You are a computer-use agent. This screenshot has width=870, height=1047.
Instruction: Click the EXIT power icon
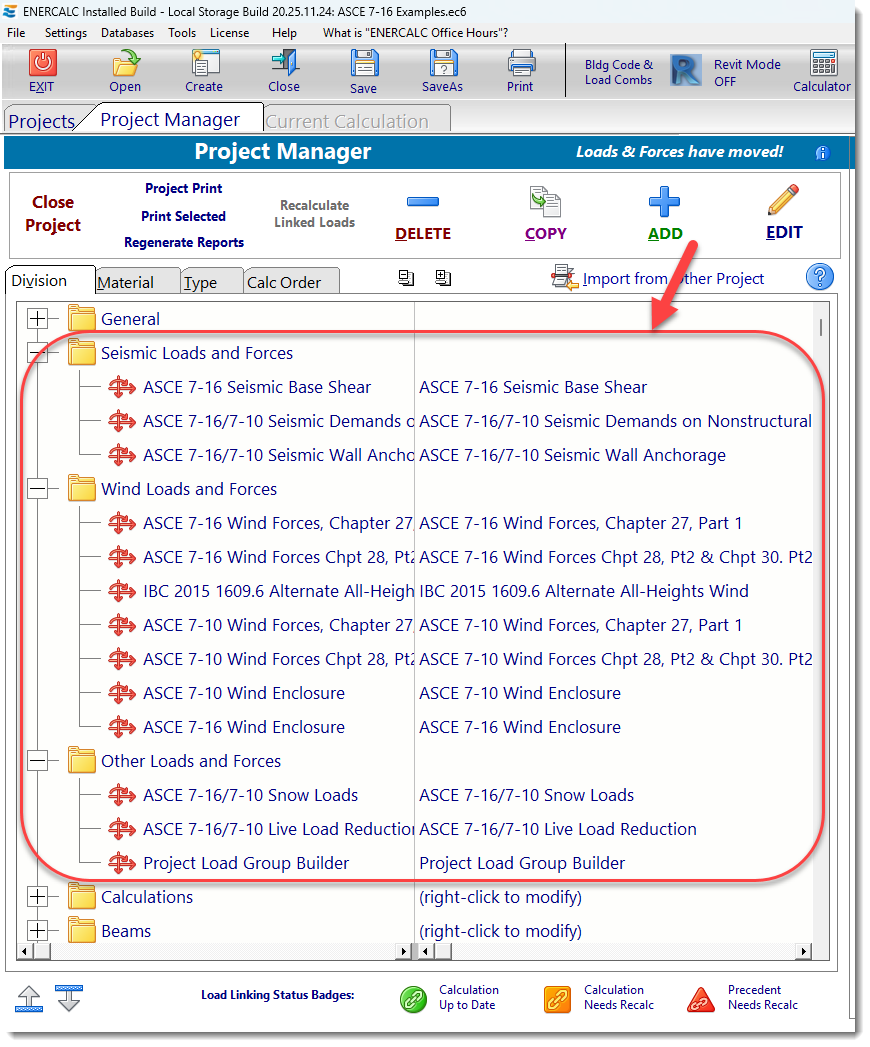[x=42, y=64]
